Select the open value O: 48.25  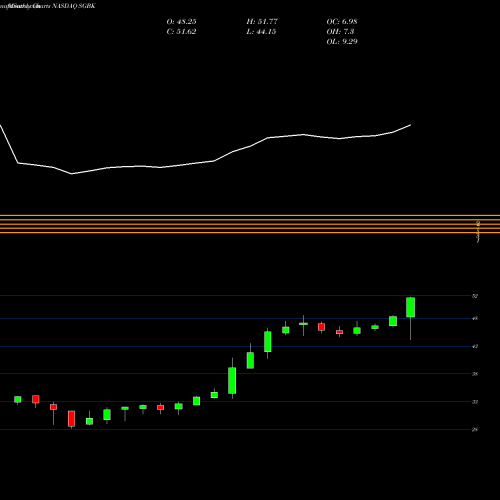pos(181,22)
